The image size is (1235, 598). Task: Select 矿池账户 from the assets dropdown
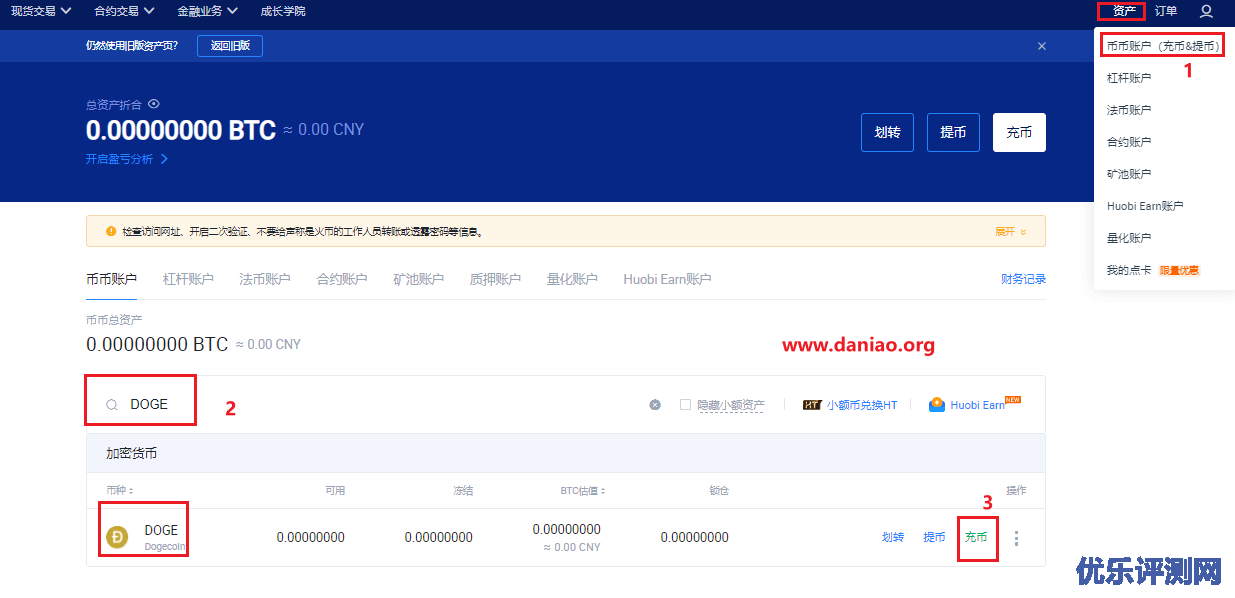pos(1129,174)
